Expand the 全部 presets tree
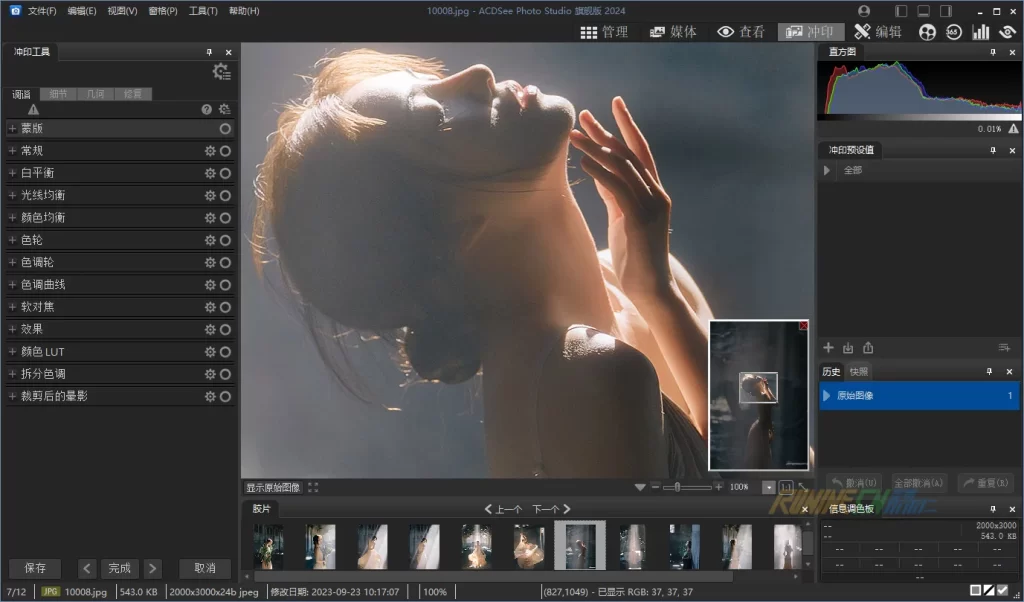1024x602 pixels. 828,171
